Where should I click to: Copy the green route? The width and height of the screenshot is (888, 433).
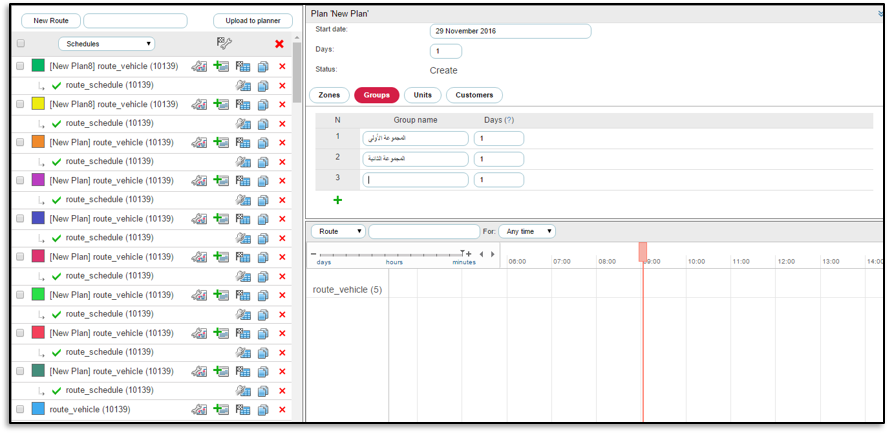pos(263,67)
